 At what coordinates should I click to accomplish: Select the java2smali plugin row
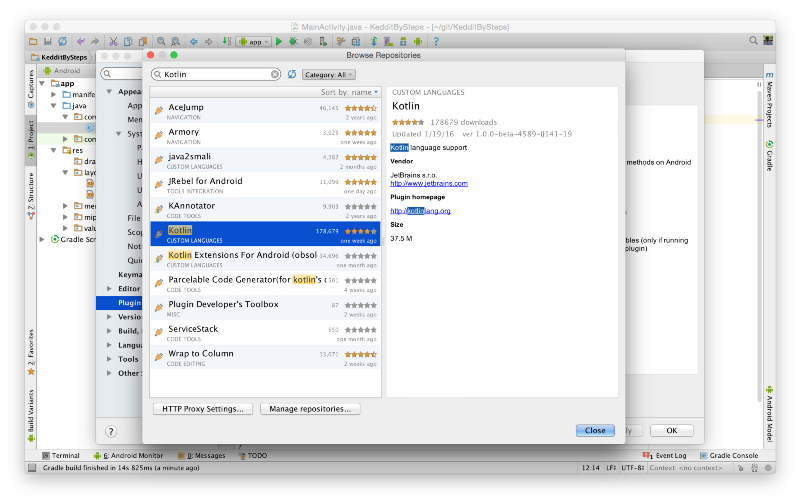pos(265,160)
